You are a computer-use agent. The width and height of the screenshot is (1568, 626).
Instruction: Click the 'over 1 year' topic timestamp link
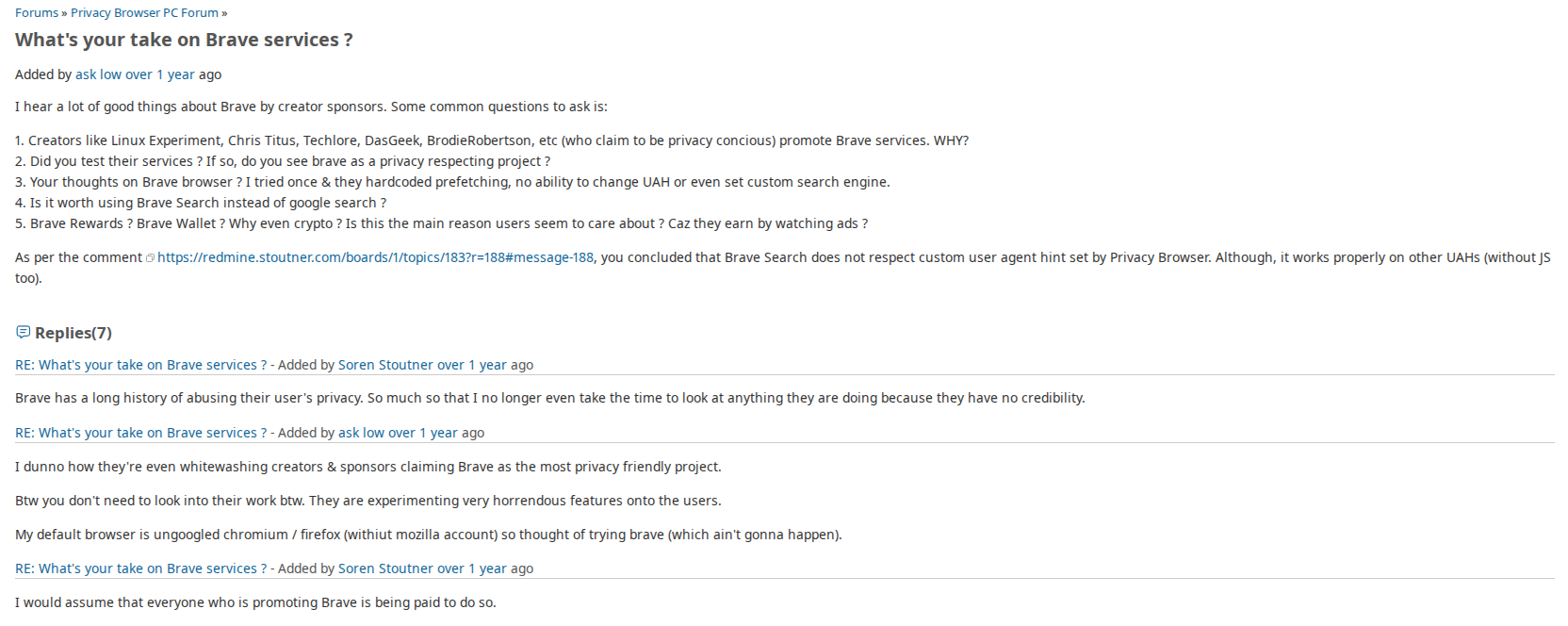[x=160, y=74]
